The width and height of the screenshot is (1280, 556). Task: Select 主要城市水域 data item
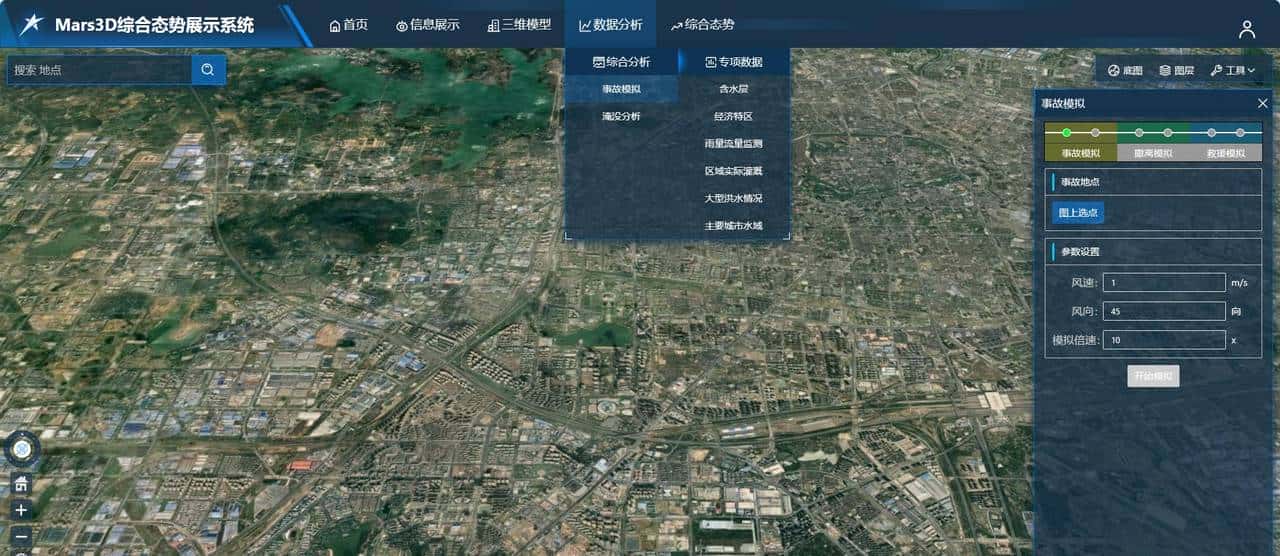pos(734,225)
